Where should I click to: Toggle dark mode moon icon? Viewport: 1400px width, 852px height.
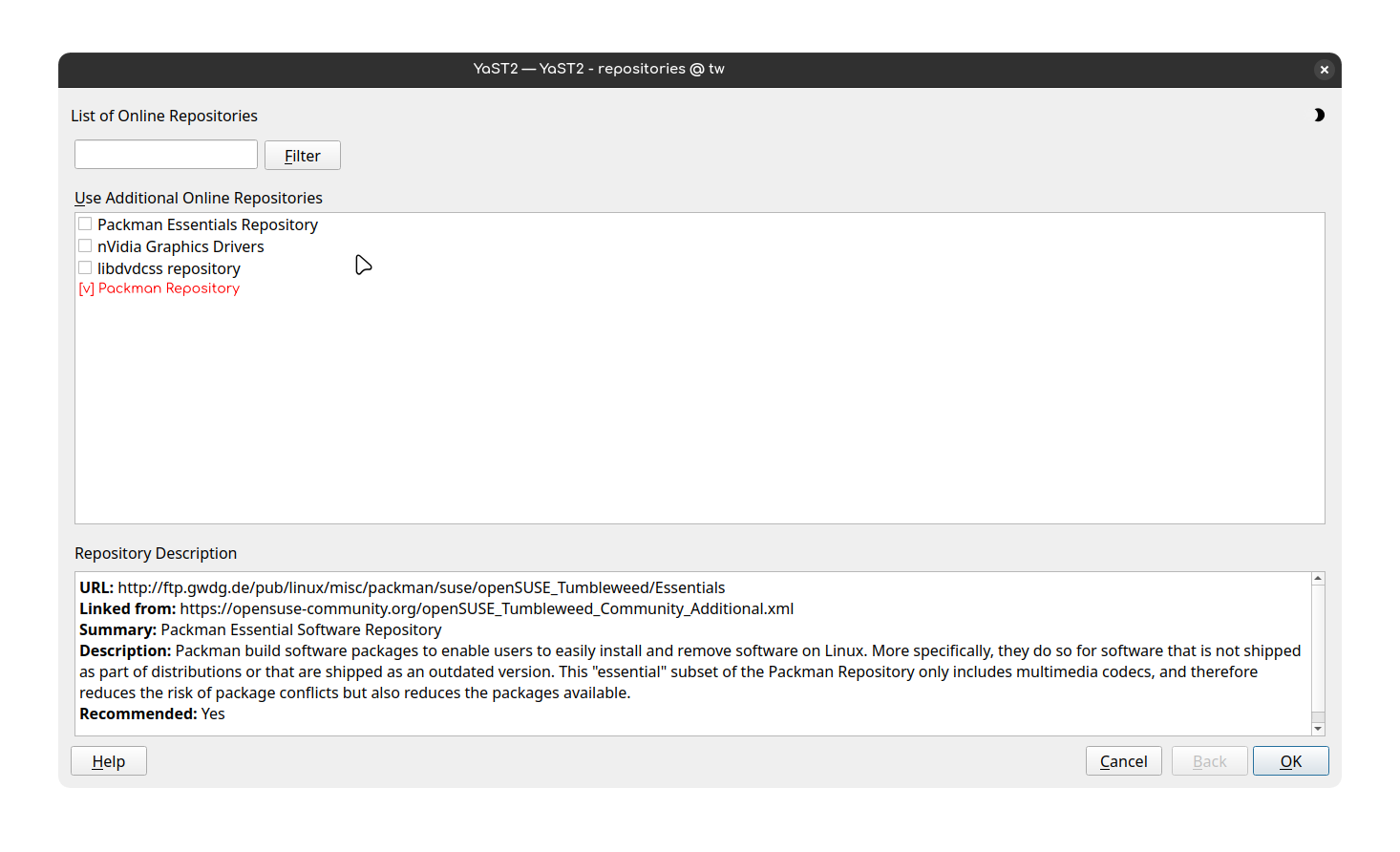coord(1319,116)
